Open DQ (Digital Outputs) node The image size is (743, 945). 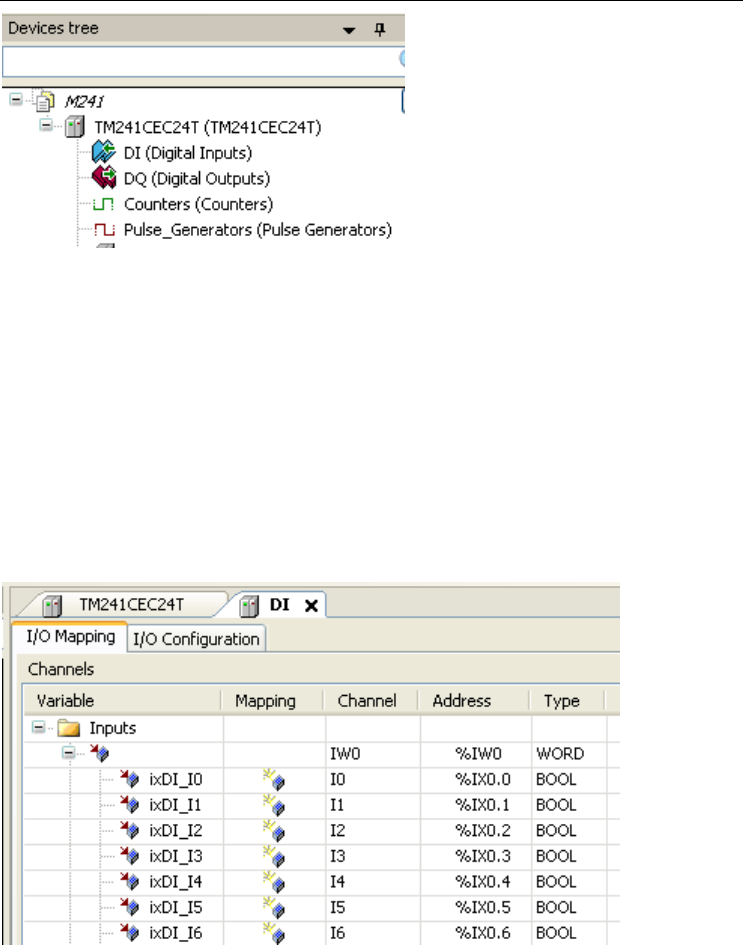click(196, 179)
